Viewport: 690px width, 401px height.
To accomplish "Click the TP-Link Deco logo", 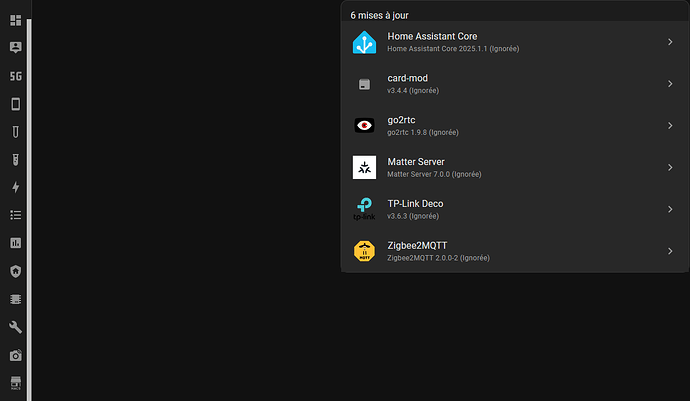I will [x=364, y=209].
